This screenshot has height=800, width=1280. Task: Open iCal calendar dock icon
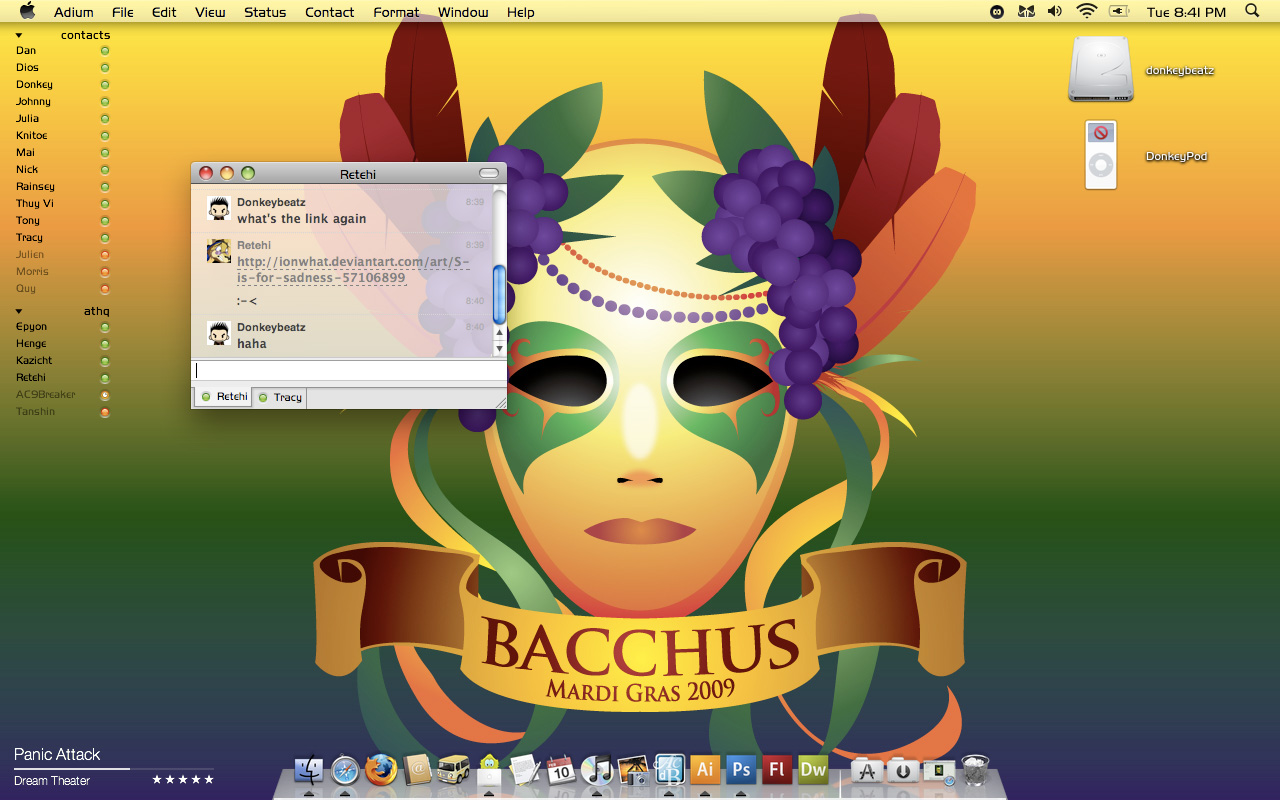click(x=561, y=770)
